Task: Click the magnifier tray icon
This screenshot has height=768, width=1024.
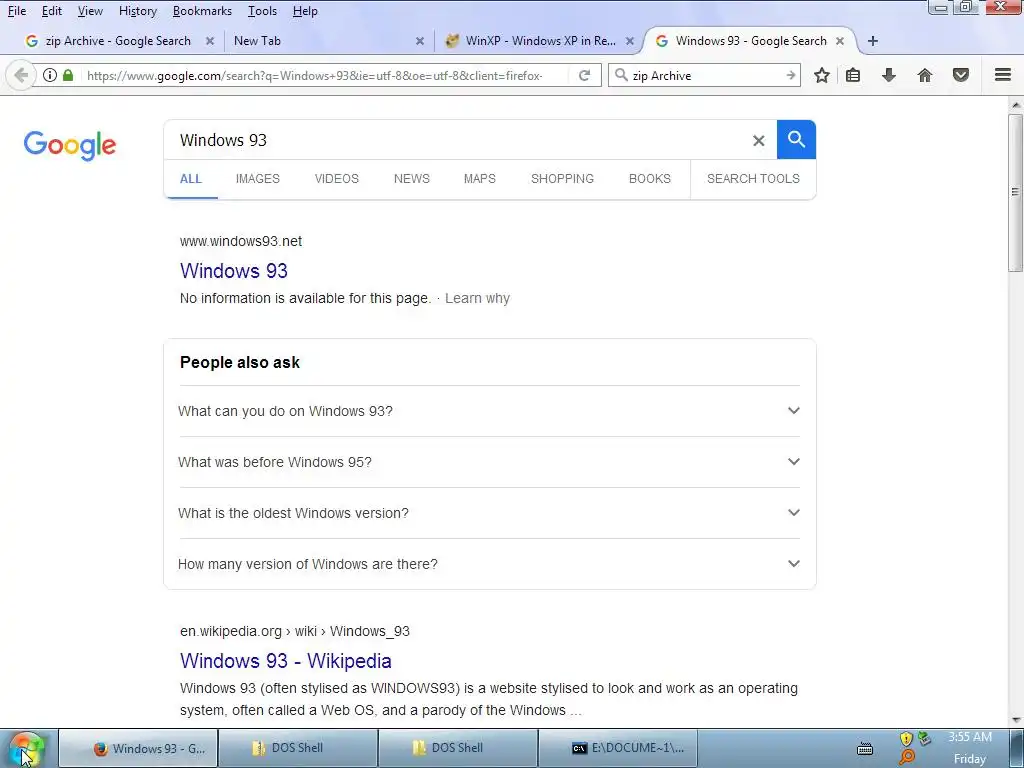Action: pos(906,757)
